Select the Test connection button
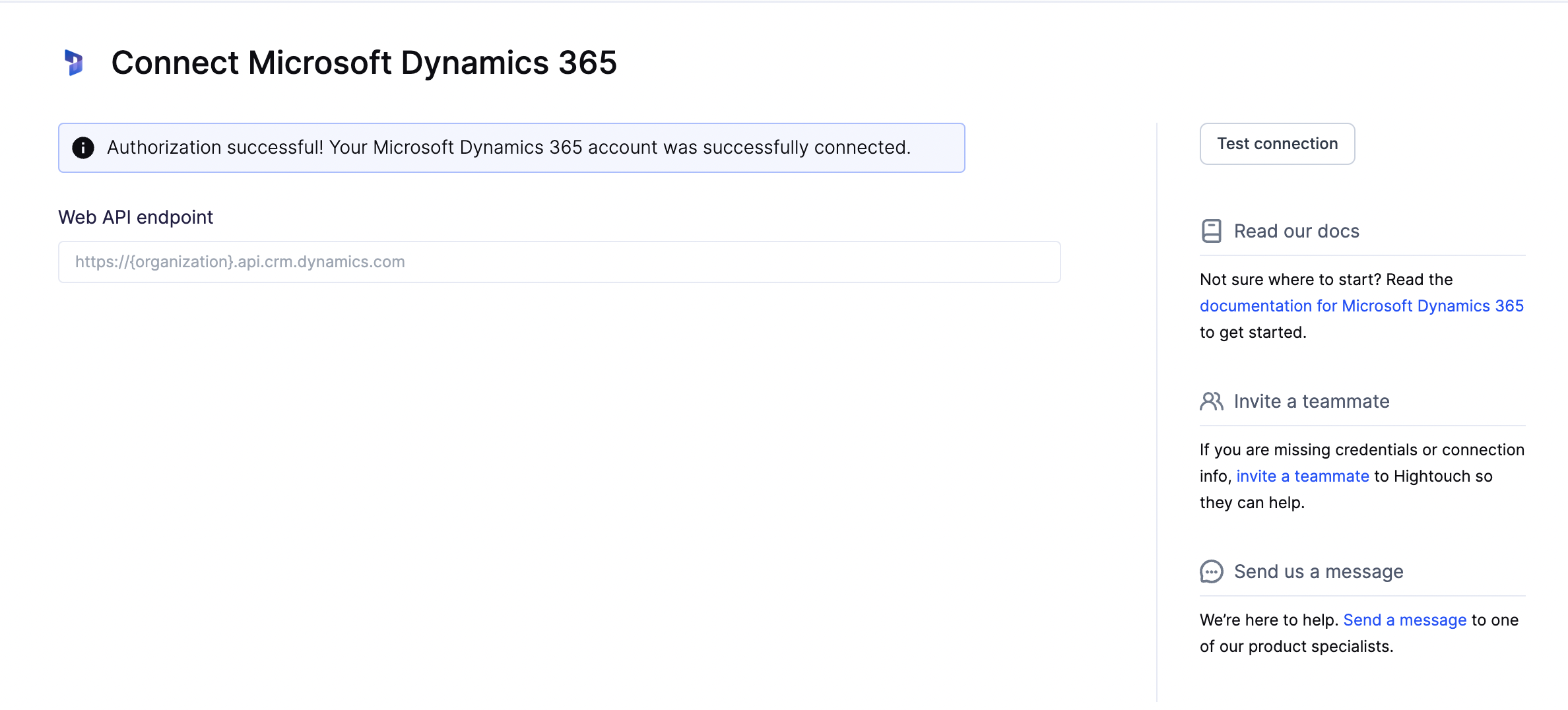The width and height of the screenshot is (1568, 710). [1276, 143]
